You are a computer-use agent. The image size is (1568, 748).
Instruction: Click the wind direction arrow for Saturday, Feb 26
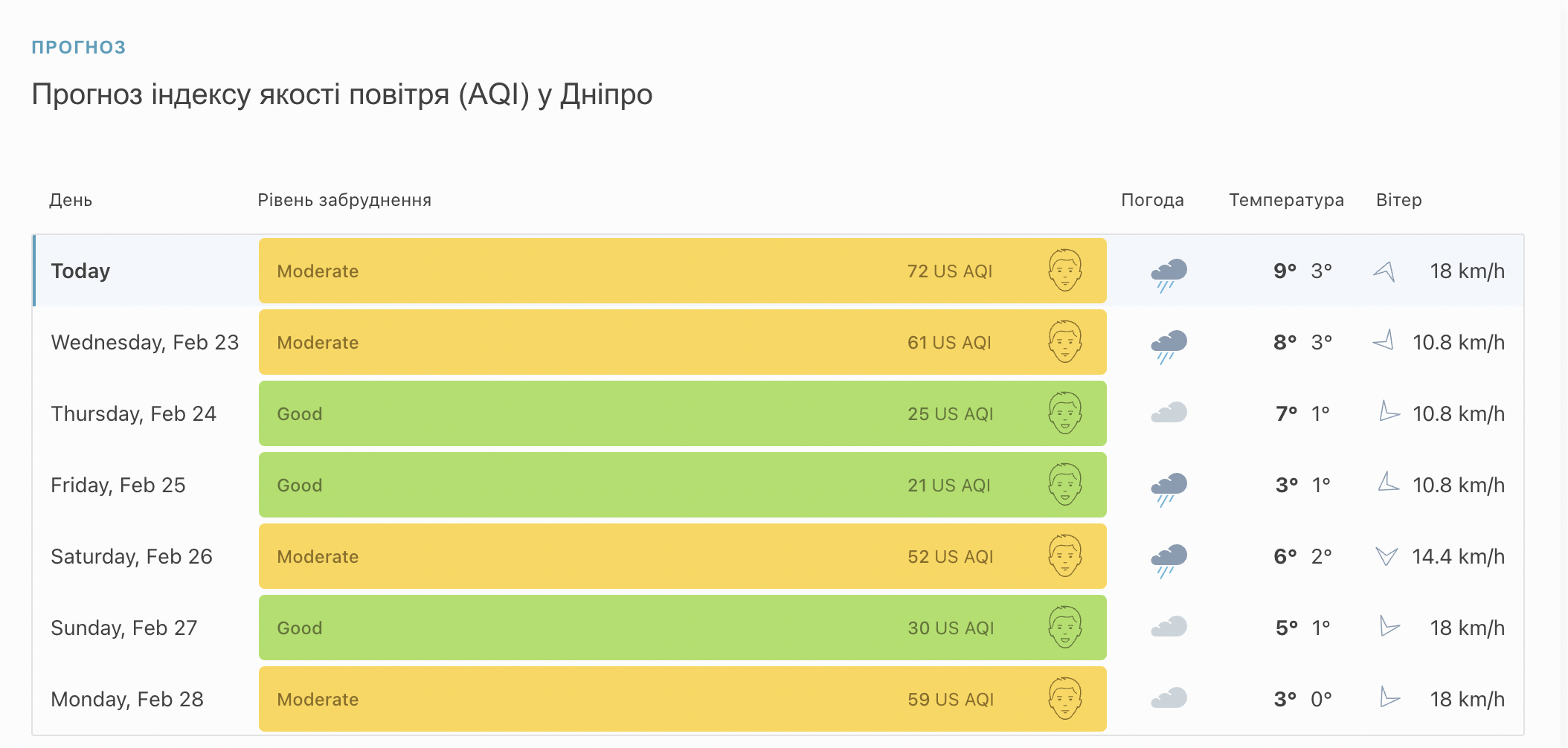tap(1387, 555)
